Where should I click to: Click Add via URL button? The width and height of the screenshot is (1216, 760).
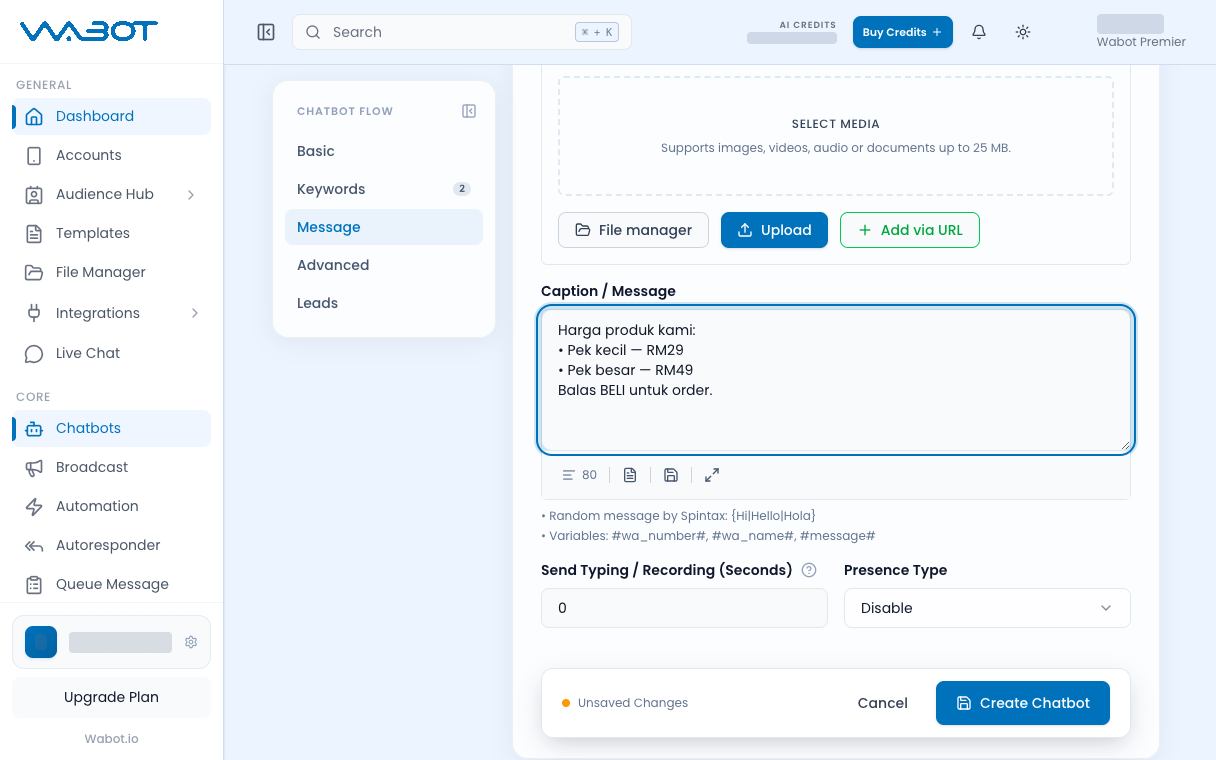[x=910, y=230]
